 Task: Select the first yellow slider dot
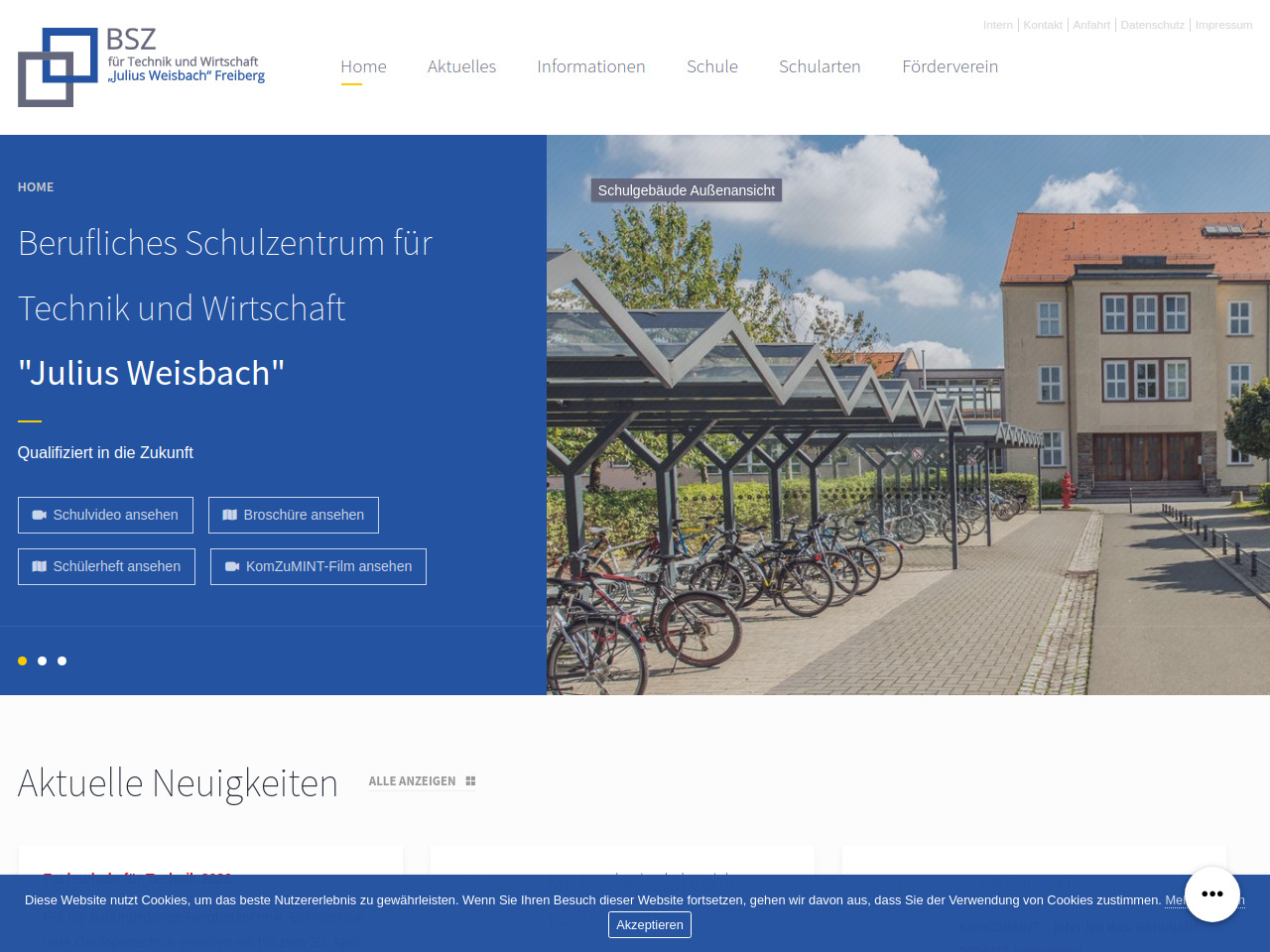[22, 660]
